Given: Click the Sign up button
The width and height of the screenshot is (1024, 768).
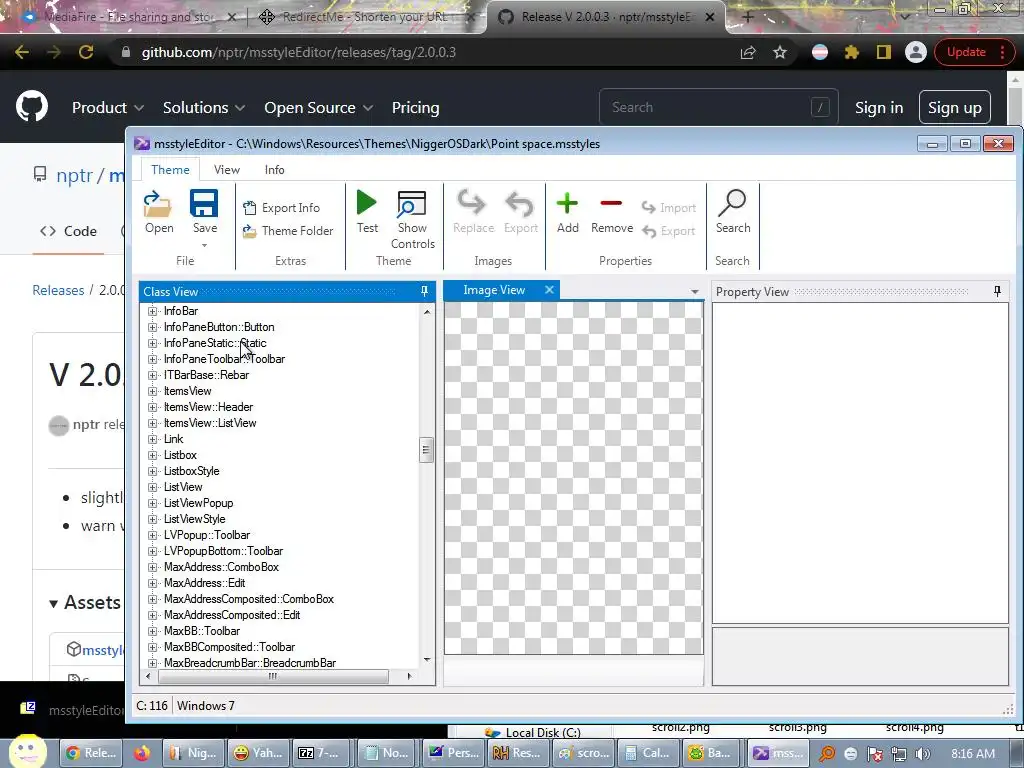Looking at the screenshot, I should click(x=954, y=108).
